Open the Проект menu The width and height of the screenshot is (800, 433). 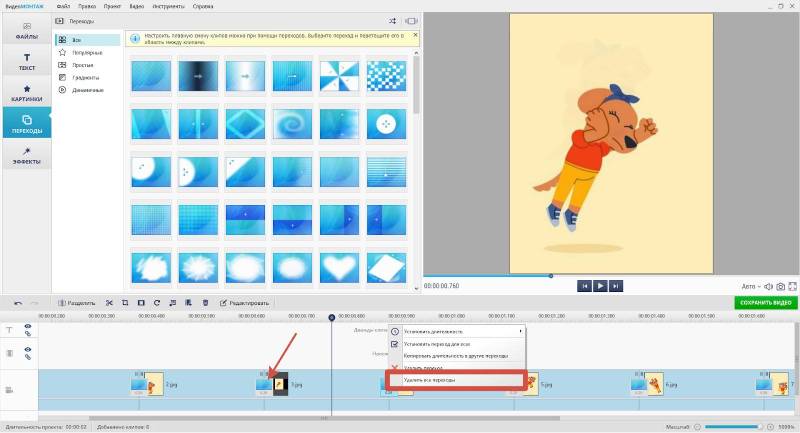click(x=112, y=7)
